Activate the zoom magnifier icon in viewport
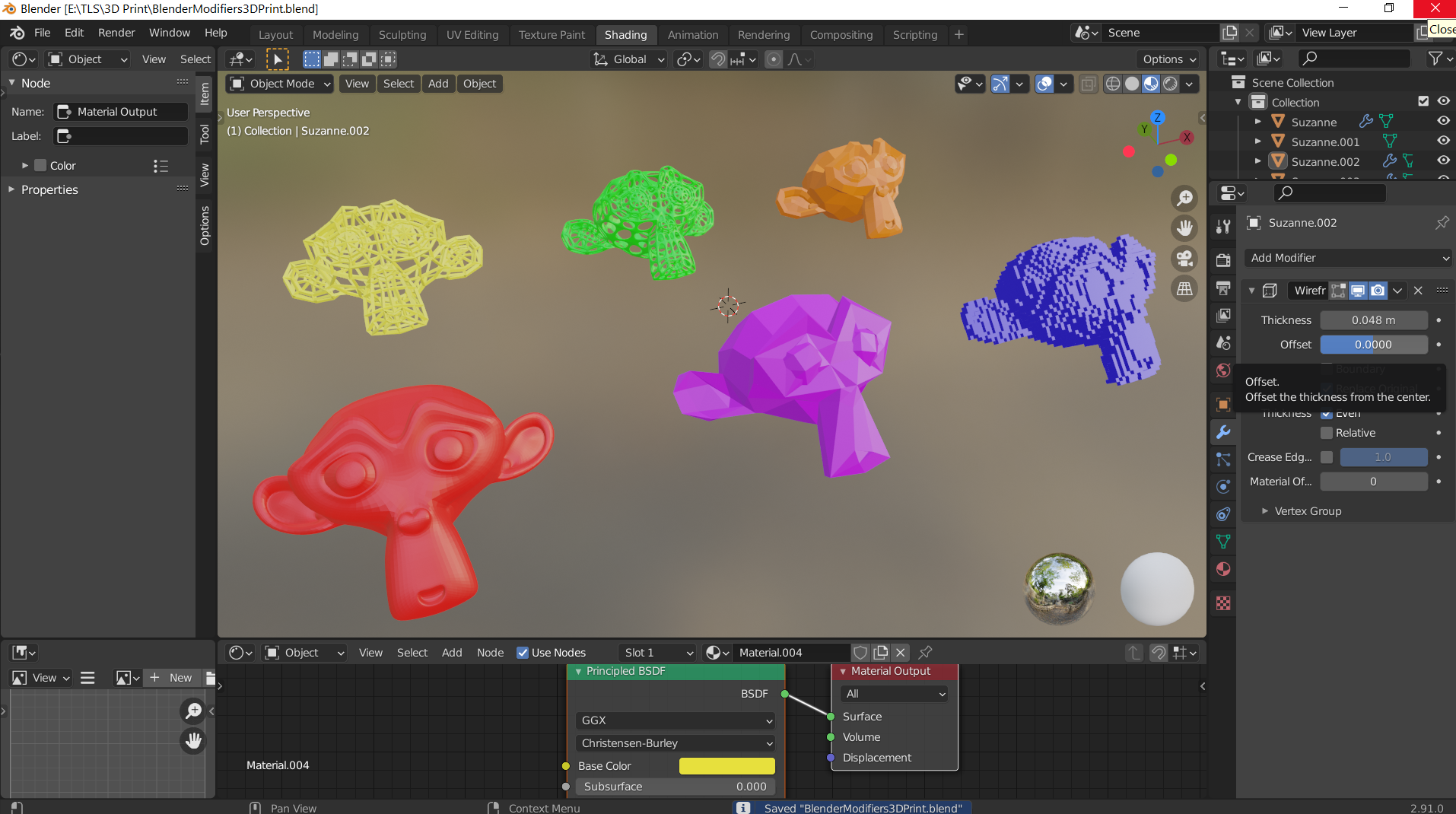 (1184, 198)
